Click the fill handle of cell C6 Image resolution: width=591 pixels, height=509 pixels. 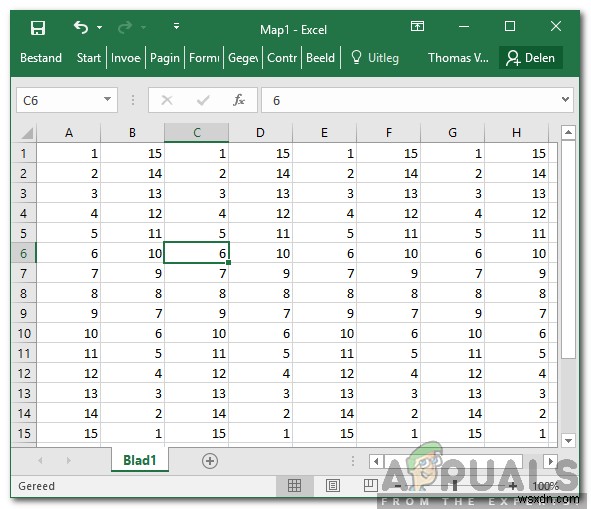[228, 262]
